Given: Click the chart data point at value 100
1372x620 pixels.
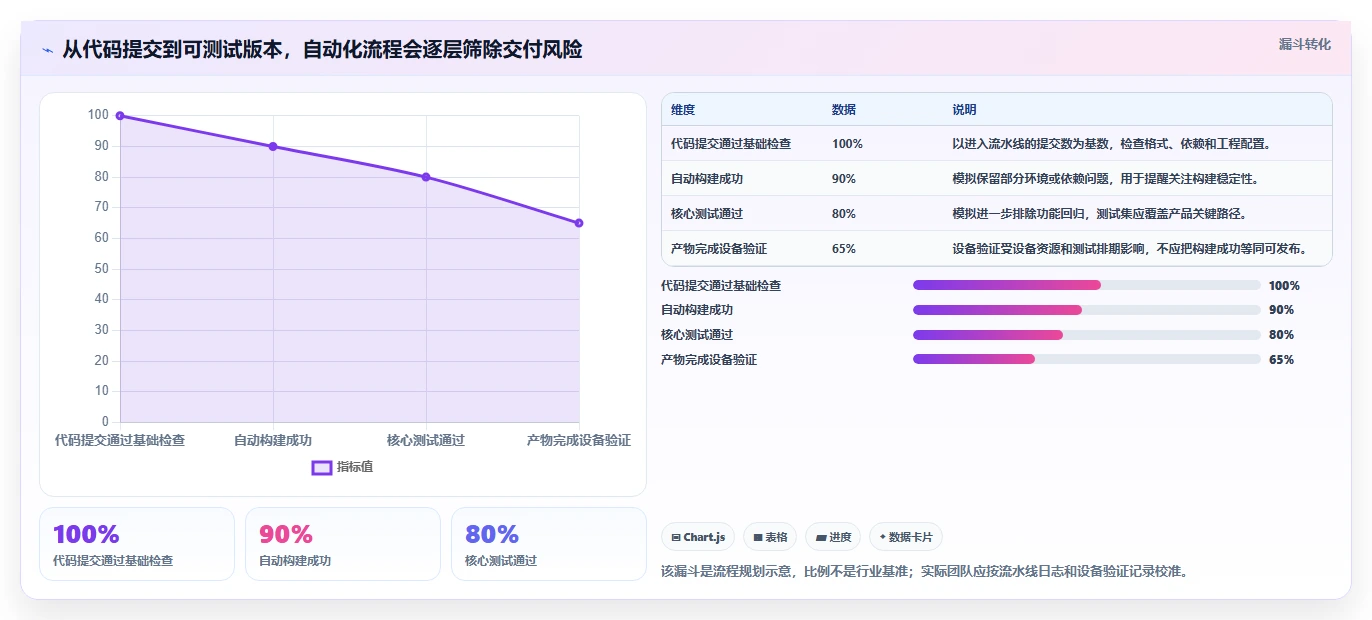Looking at the screenshot, I should click(x=120, y=116).
